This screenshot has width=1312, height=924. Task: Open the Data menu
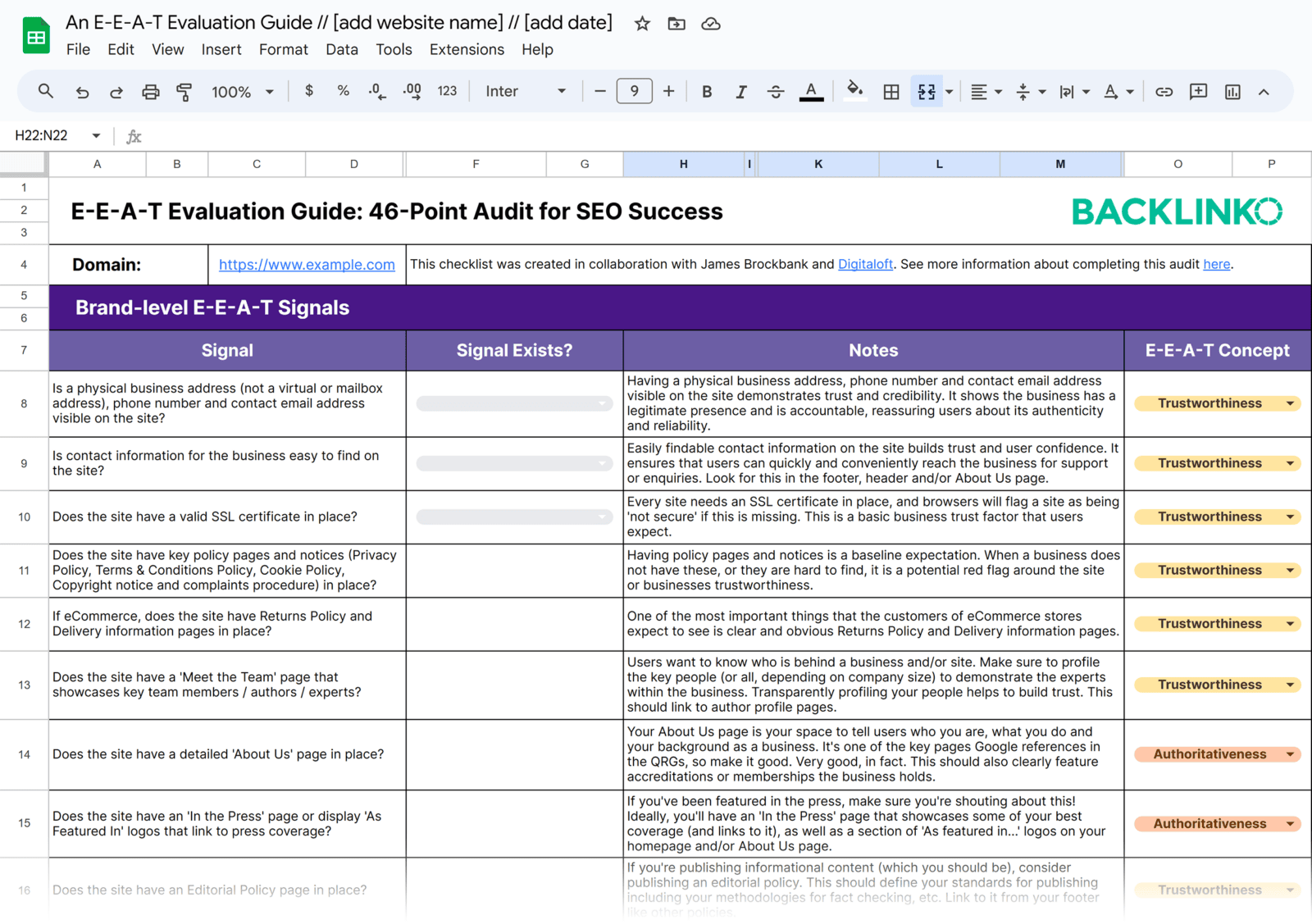click(341, 49)
